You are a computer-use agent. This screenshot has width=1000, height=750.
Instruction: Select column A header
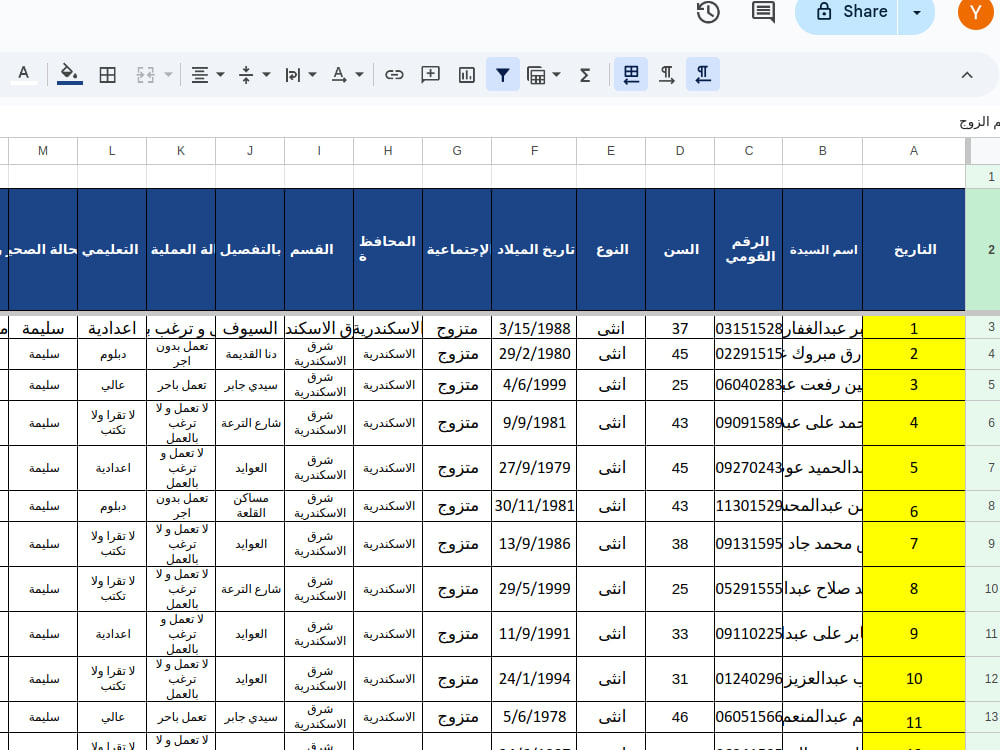click(913, 151)
